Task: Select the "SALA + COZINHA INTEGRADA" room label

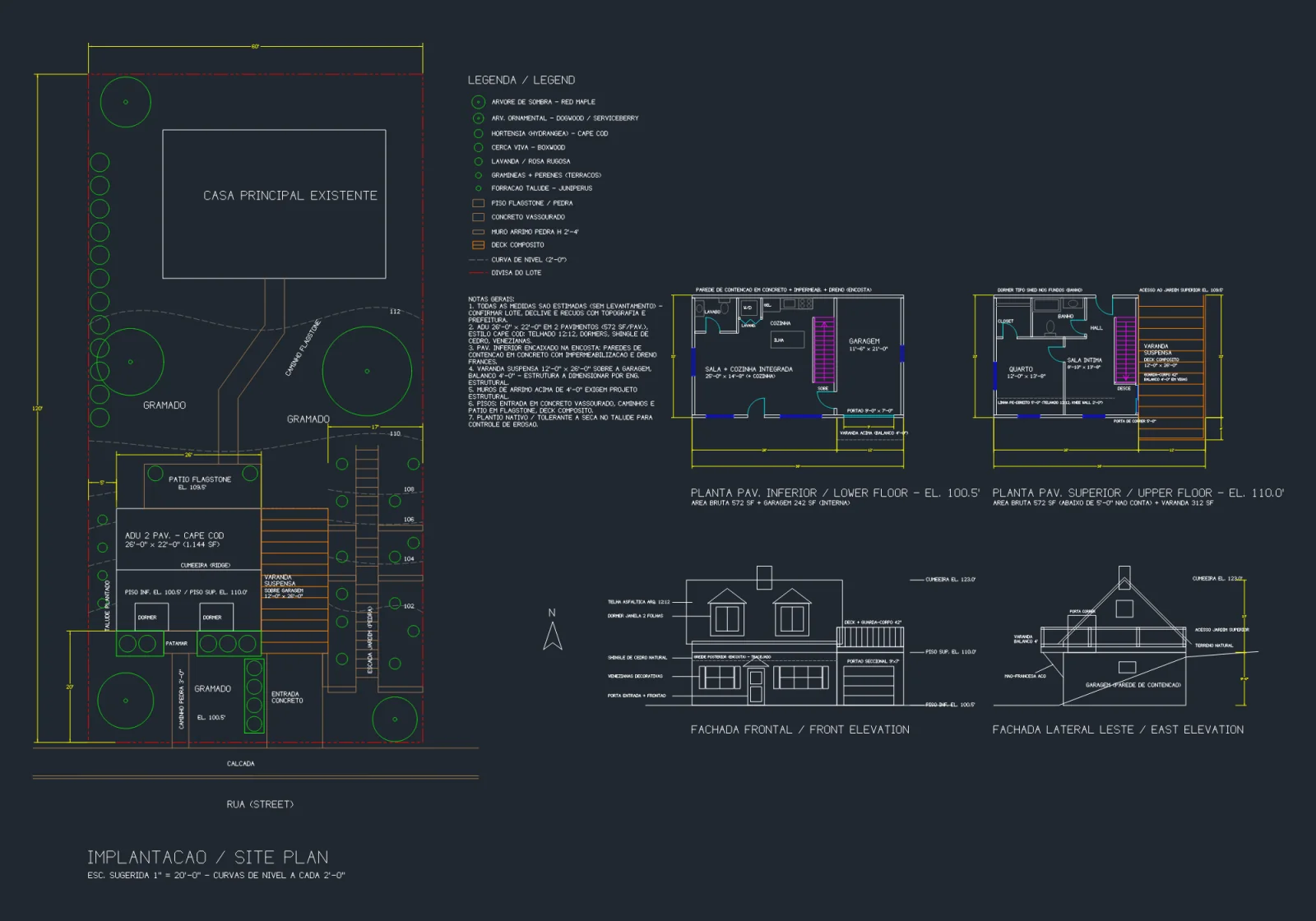Action: coord(749,369)
